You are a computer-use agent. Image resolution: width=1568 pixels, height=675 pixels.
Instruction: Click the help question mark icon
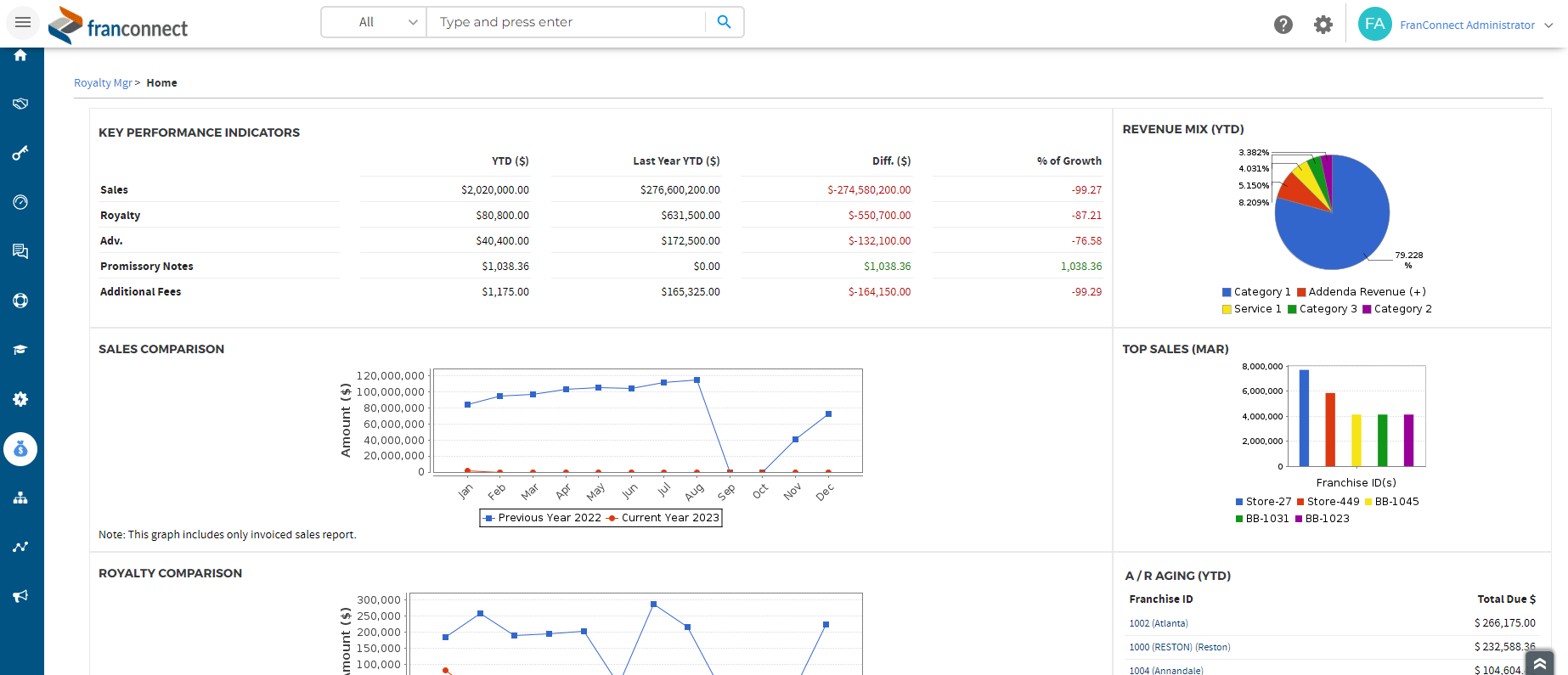(1283, 25)
